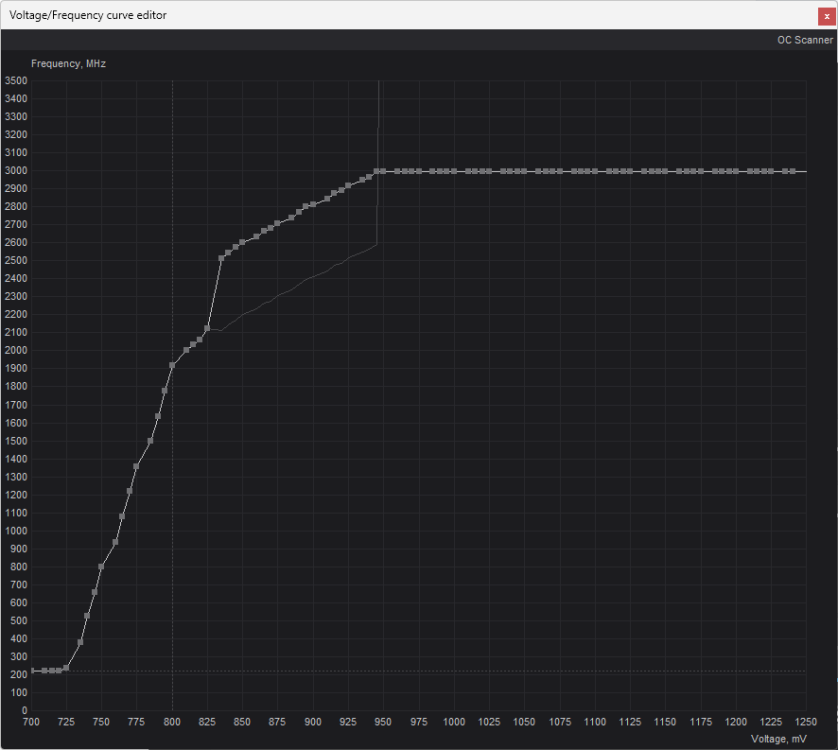Select the curve point at 925 mV
The image size is (838, 750).
[348, 186]
